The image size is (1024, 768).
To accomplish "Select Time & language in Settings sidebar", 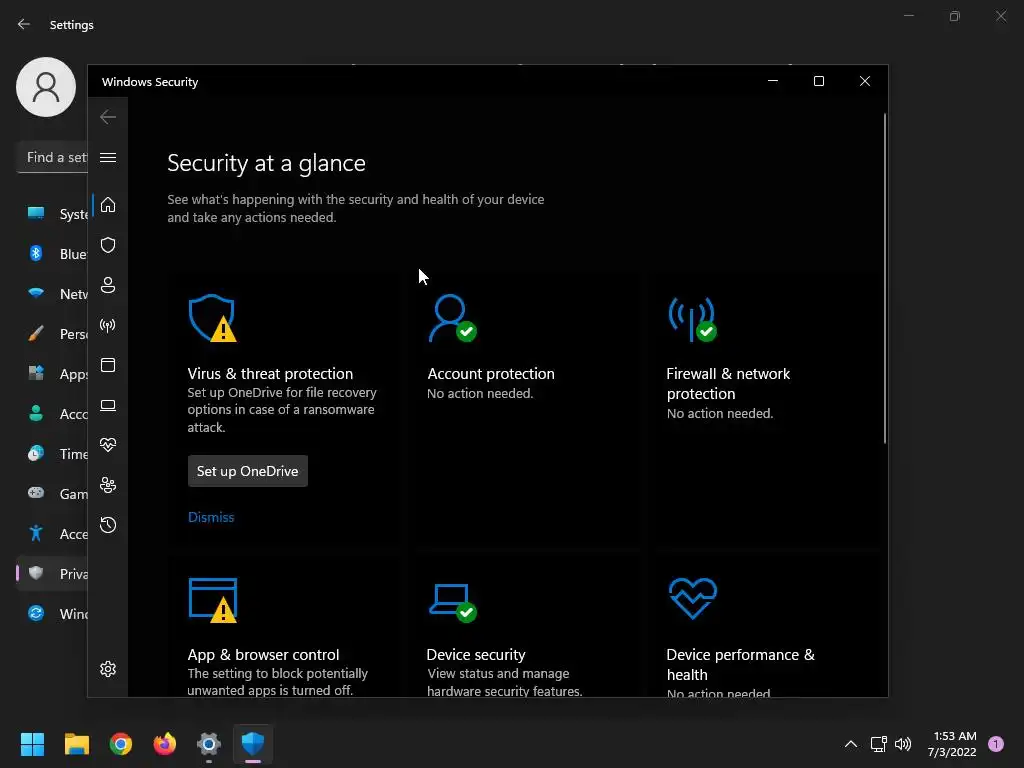I will [52, 453].
